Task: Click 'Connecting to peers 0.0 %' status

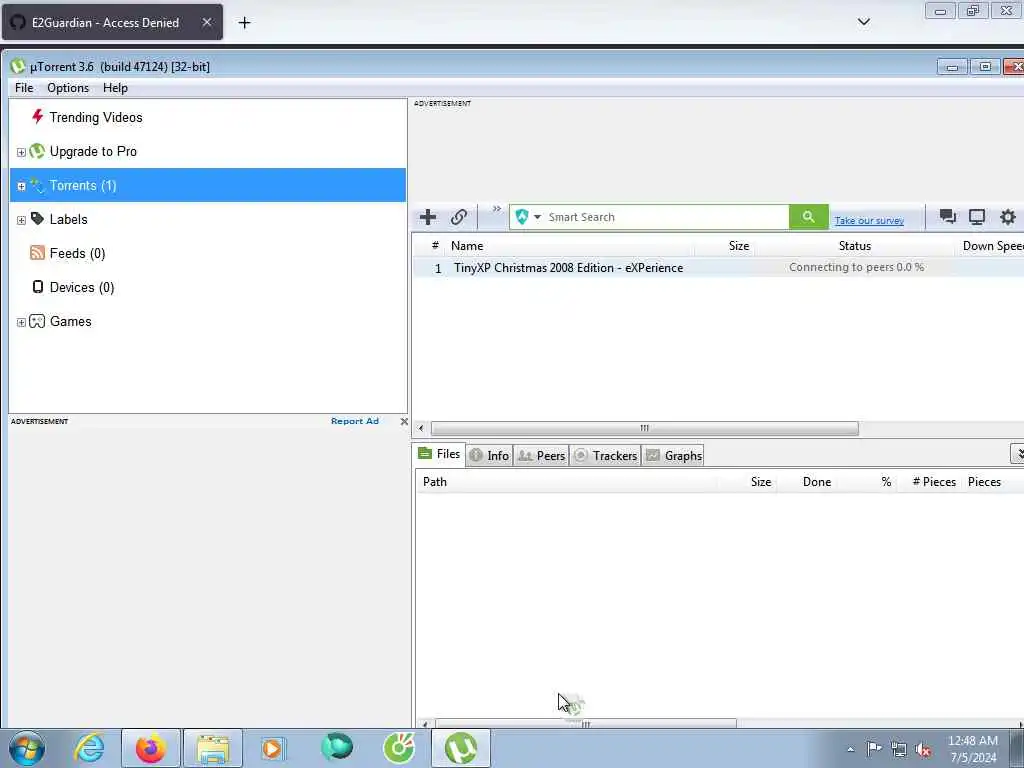Action: [856, 267]
